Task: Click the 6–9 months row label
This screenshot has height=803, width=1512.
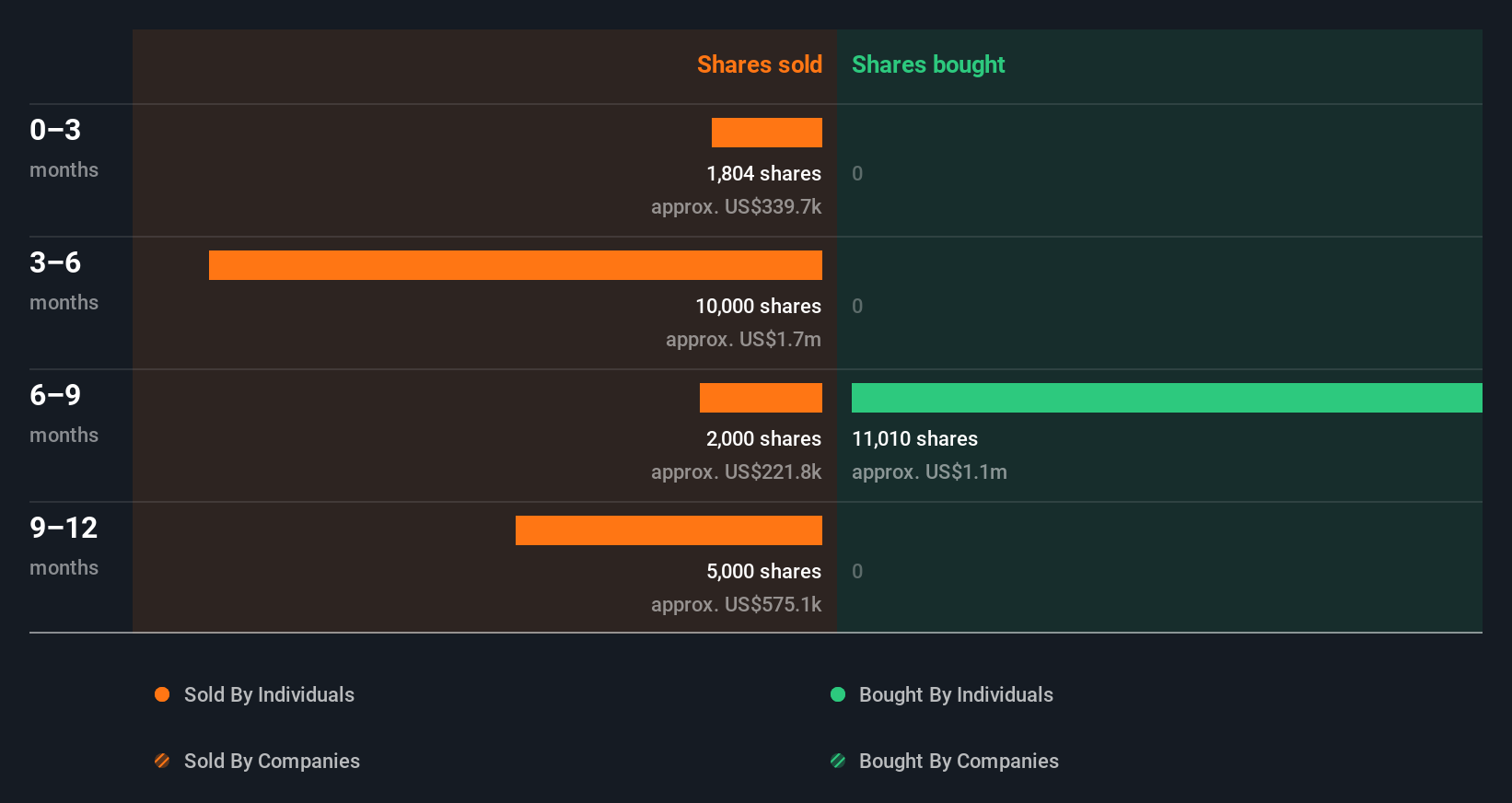Action: 64,413
